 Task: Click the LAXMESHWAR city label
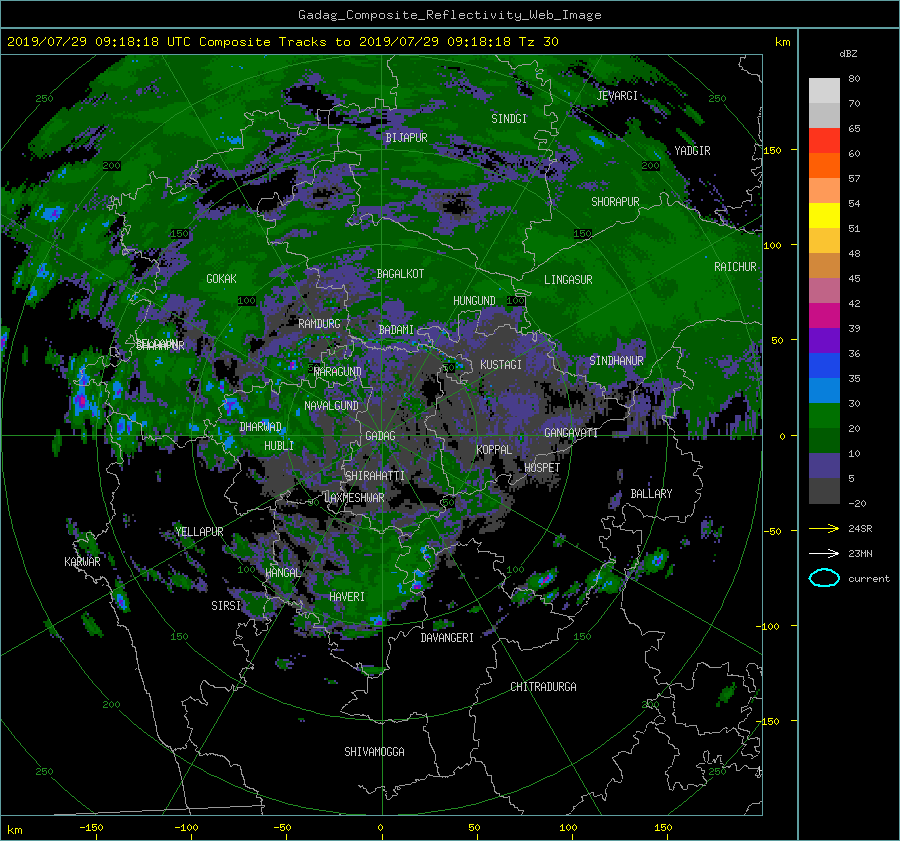[x=354, y=497]
